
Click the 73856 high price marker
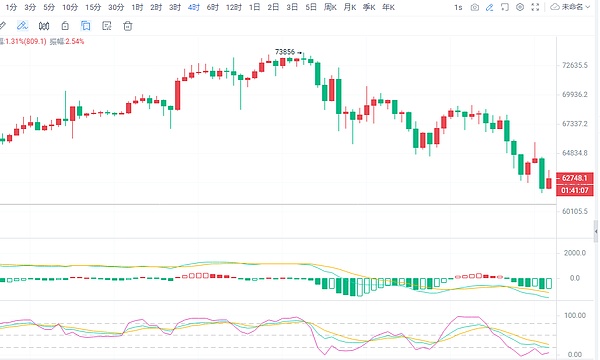(285, 52)
